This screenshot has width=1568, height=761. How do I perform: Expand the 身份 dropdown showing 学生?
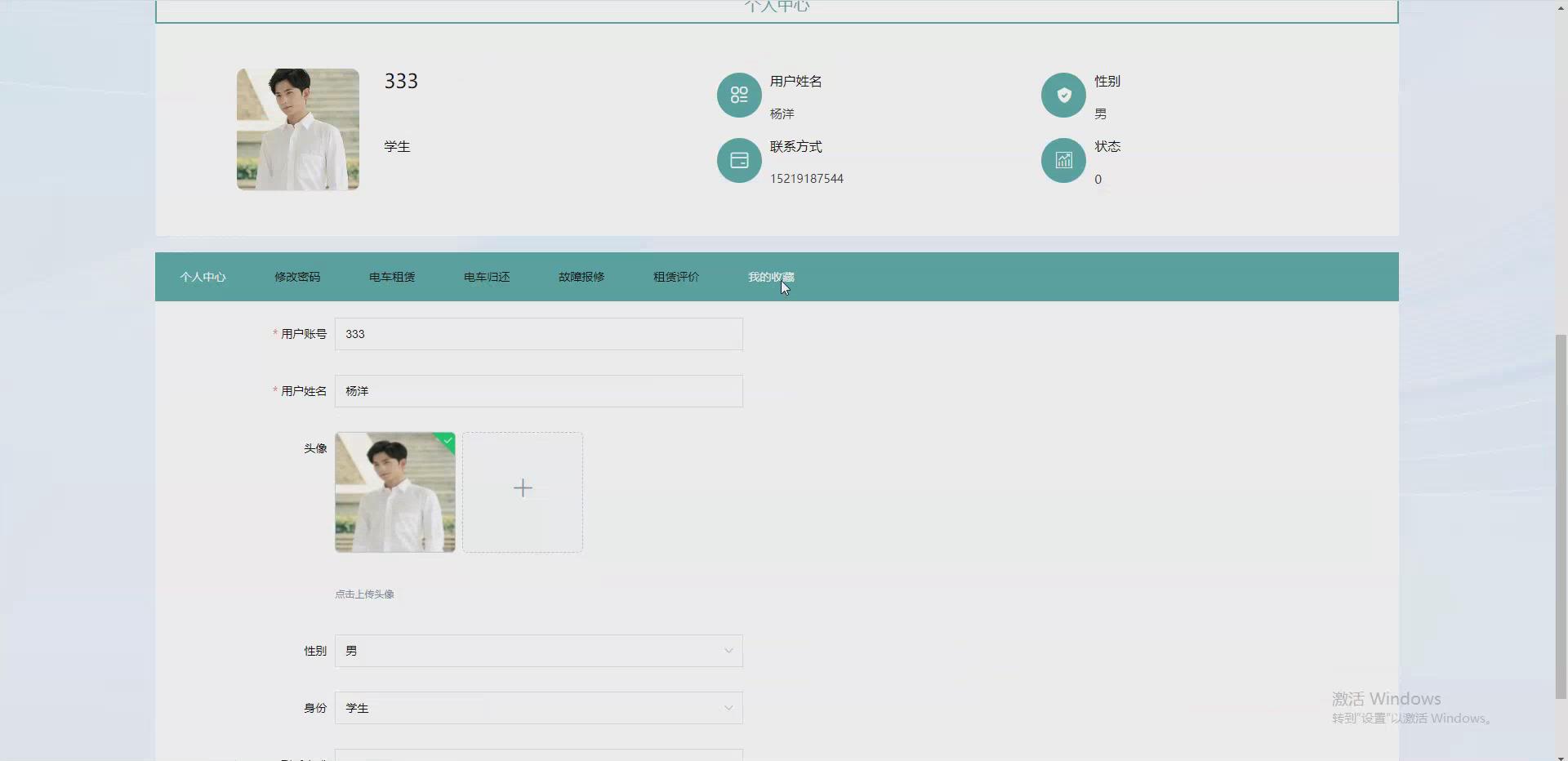point(539,708)
